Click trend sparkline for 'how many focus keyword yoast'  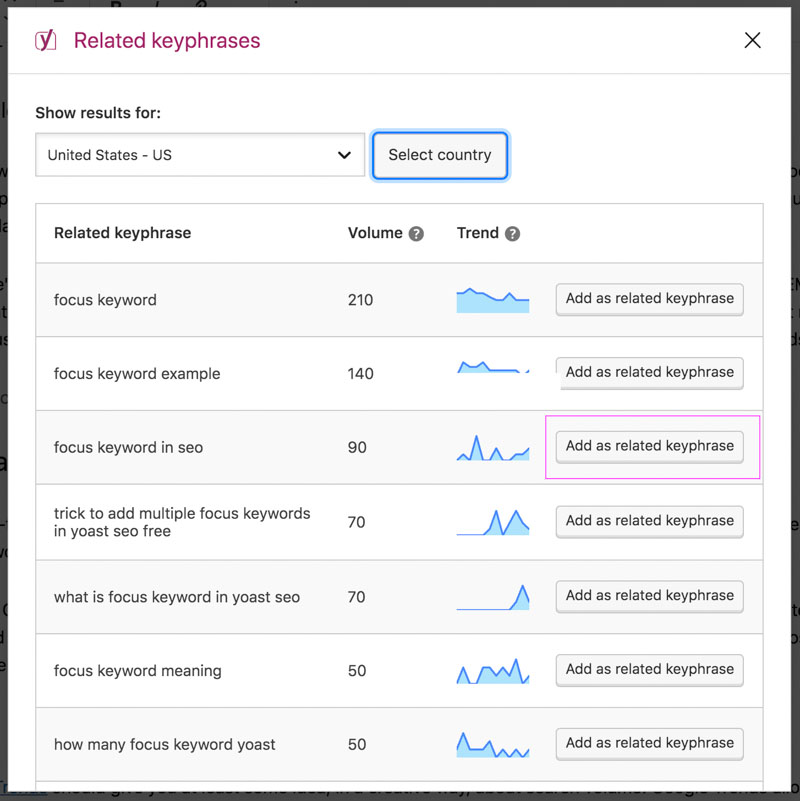[x=493, y=745]
